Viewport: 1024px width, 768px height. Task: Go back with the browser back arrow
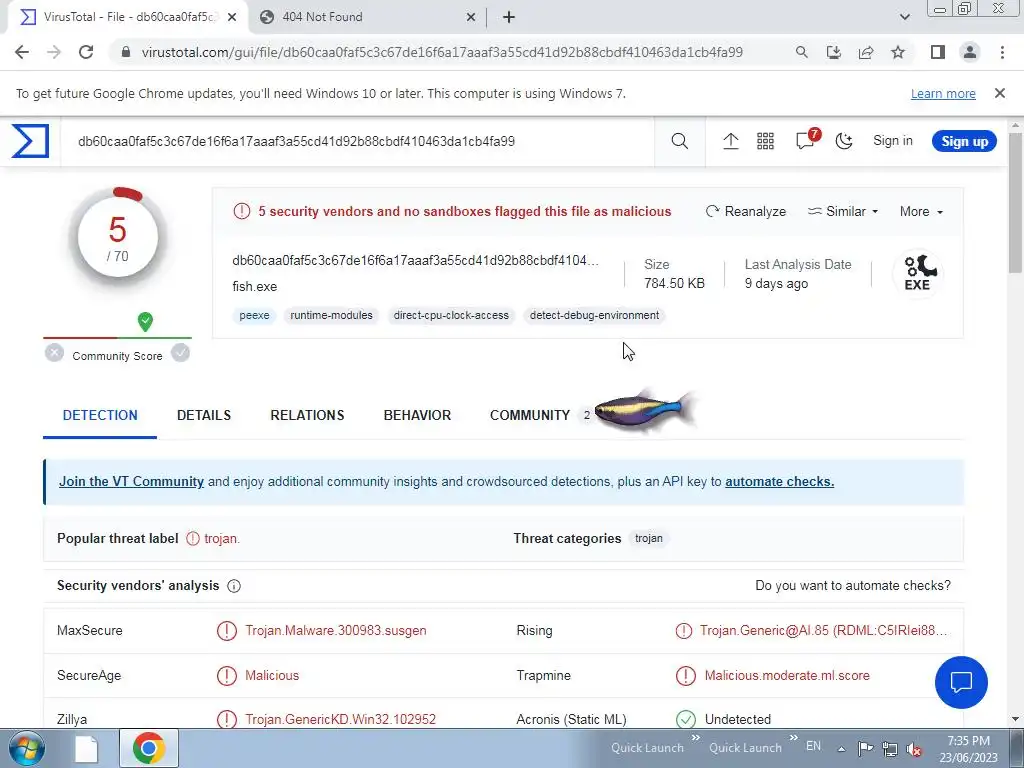[x=22, y=52]
